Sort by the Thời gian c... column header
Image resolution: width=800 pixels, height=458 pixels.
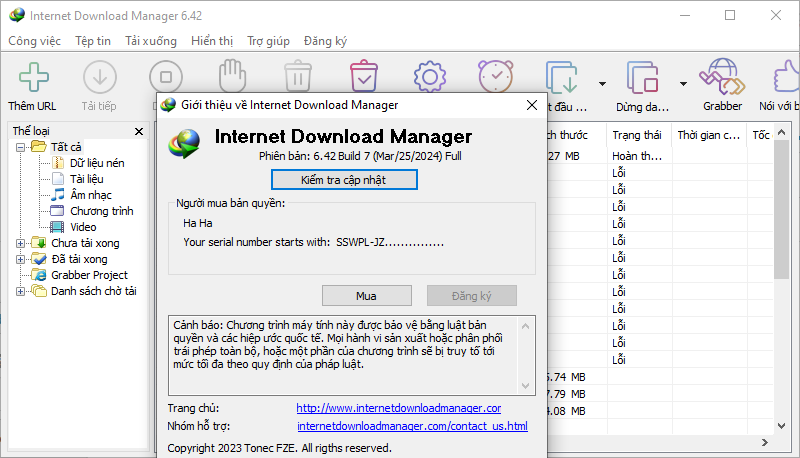pyautogui.click(x=709, y=135)
